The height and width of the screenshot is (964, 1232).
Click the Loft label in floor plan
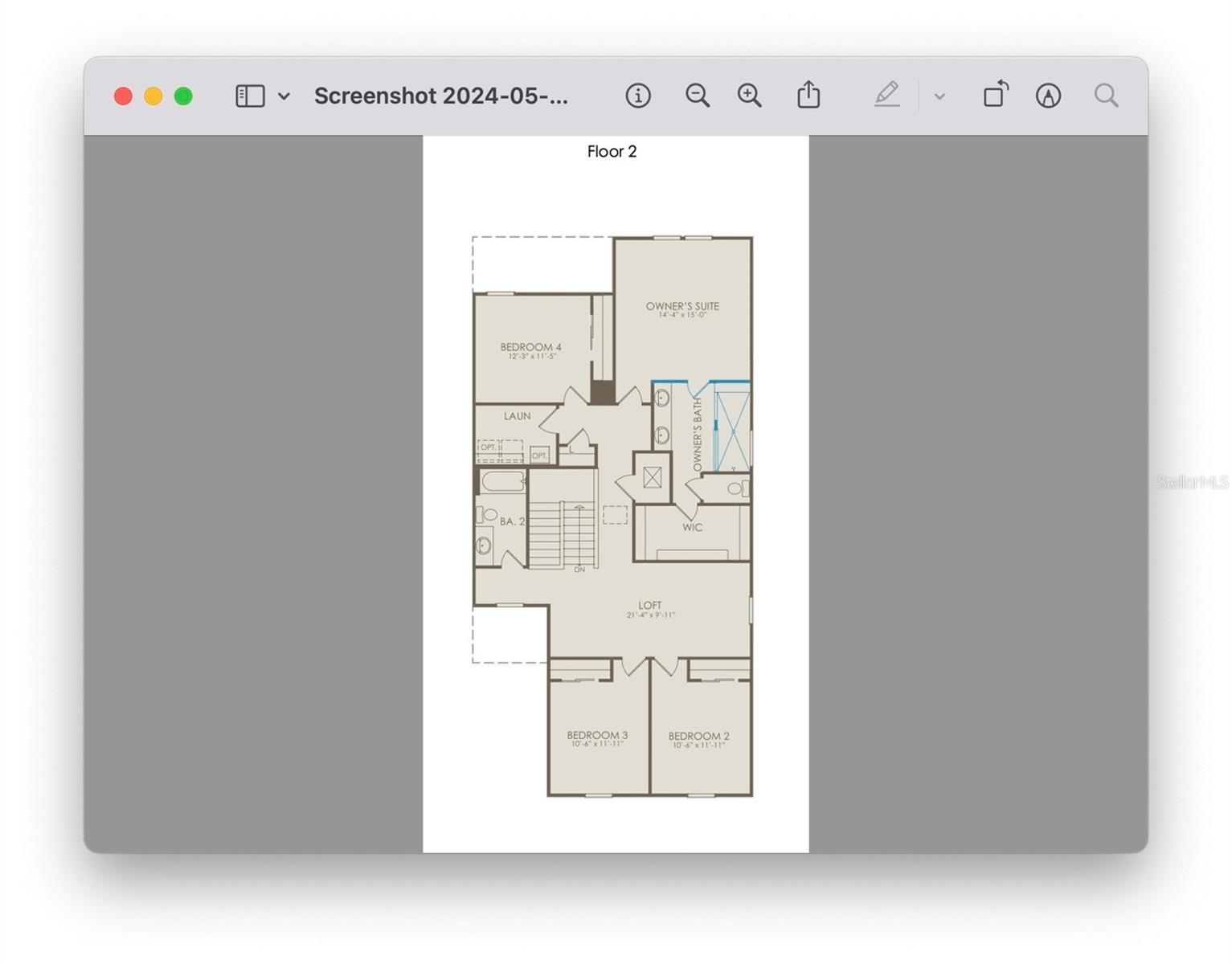tap(650, 606)
